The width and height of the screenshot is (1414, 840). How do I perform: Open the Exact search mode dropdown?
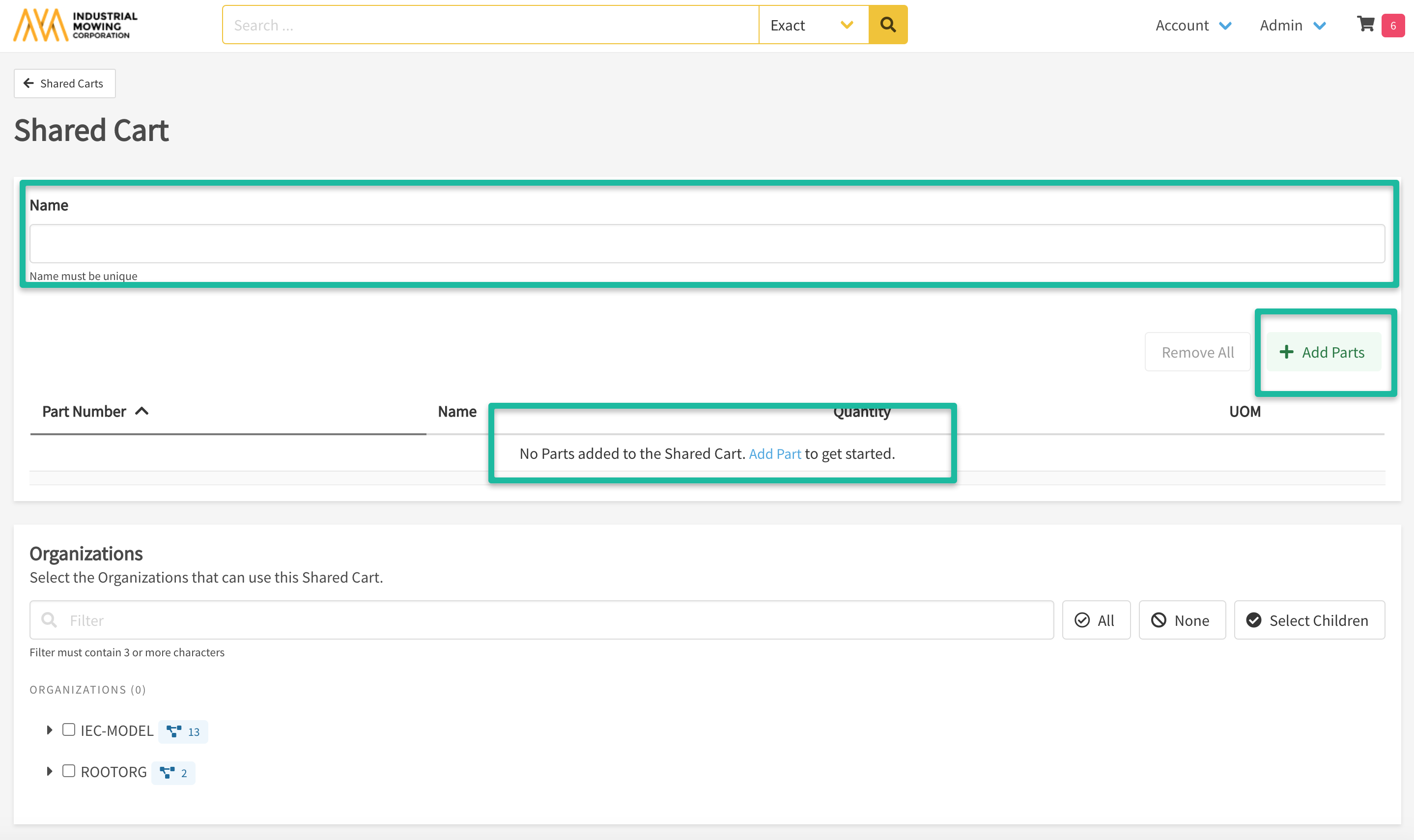[x=813, y=25]
